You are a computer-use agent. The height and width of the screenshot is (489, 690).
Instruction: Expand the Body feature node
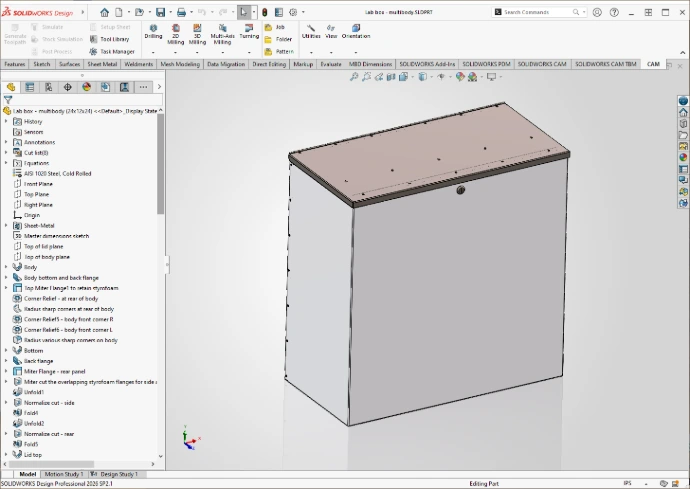click(6, 267)
